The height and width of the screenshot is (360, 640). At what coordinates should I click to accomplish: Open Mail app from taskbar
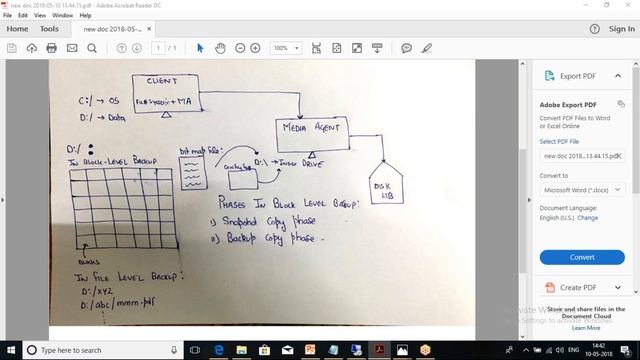pos(287,350)
